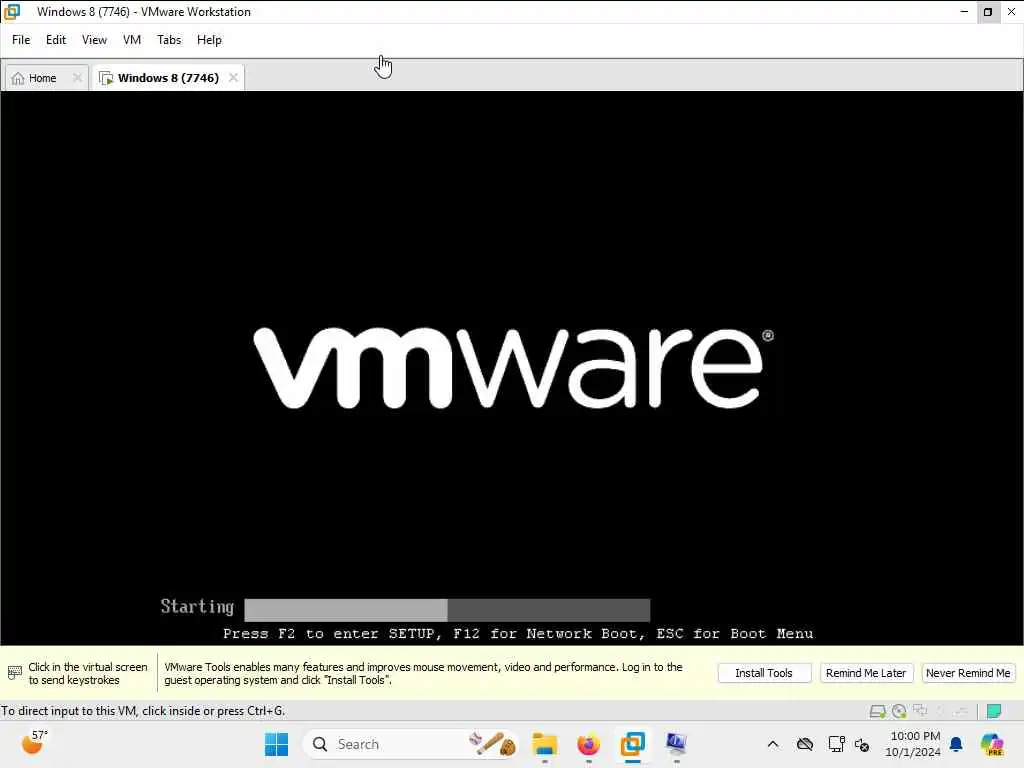Click the muted volume tray icon
The width and height of the screenshot is (1024, 768).
[x=862, y=744]
